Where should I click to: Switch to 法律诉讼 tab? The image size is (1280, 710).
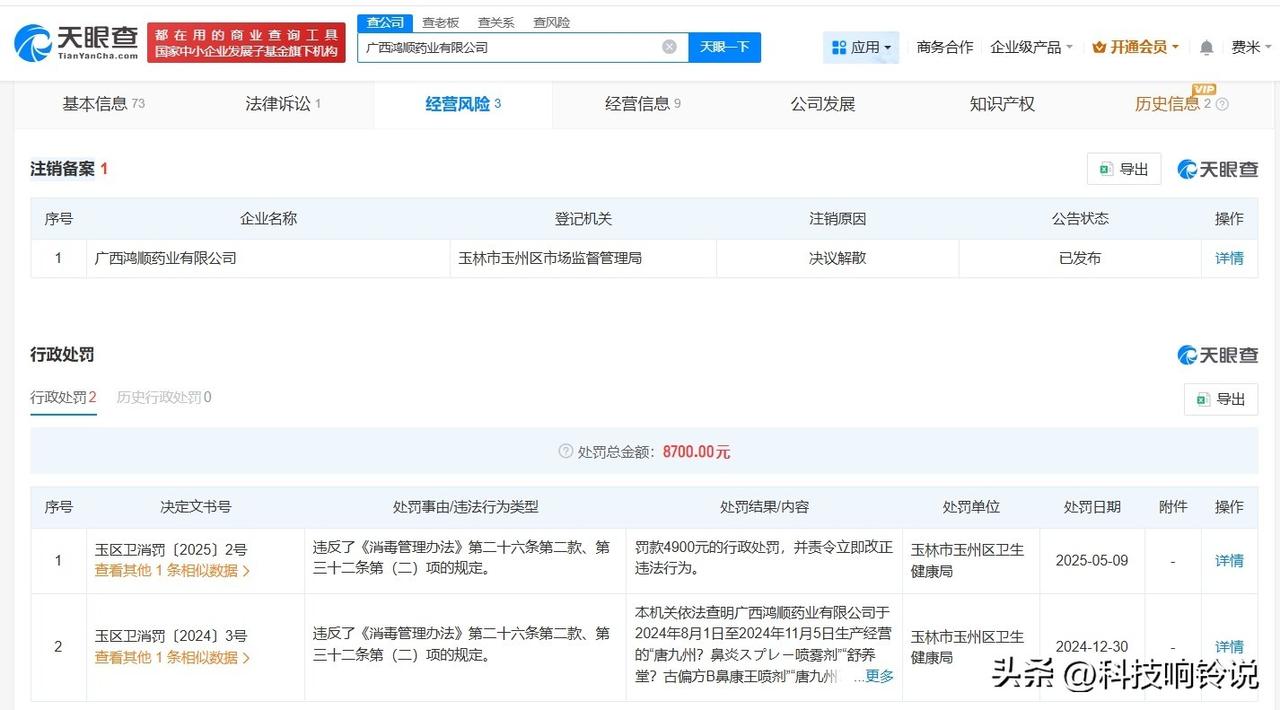(x=283, y=104)
